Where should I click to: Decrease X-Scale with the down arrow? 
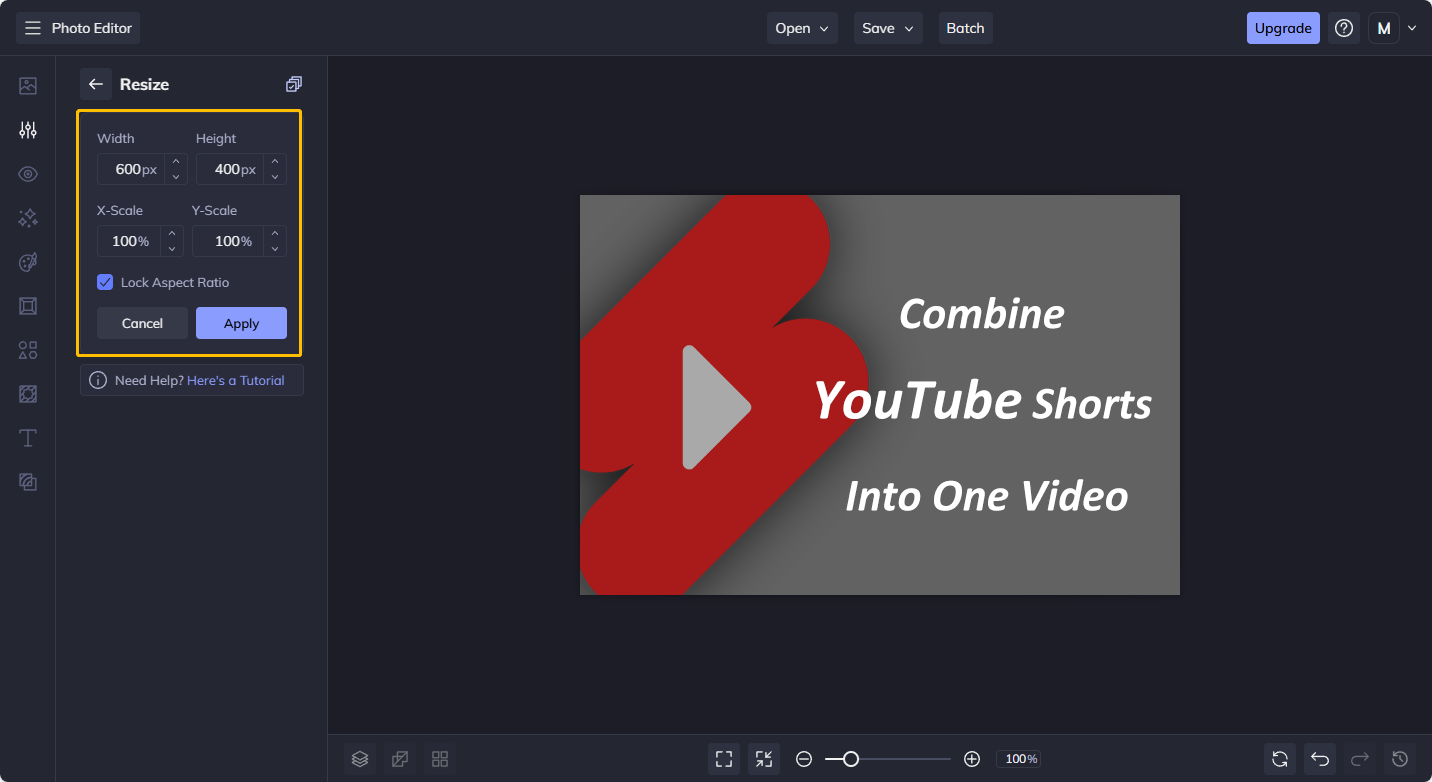pos(172,249)
